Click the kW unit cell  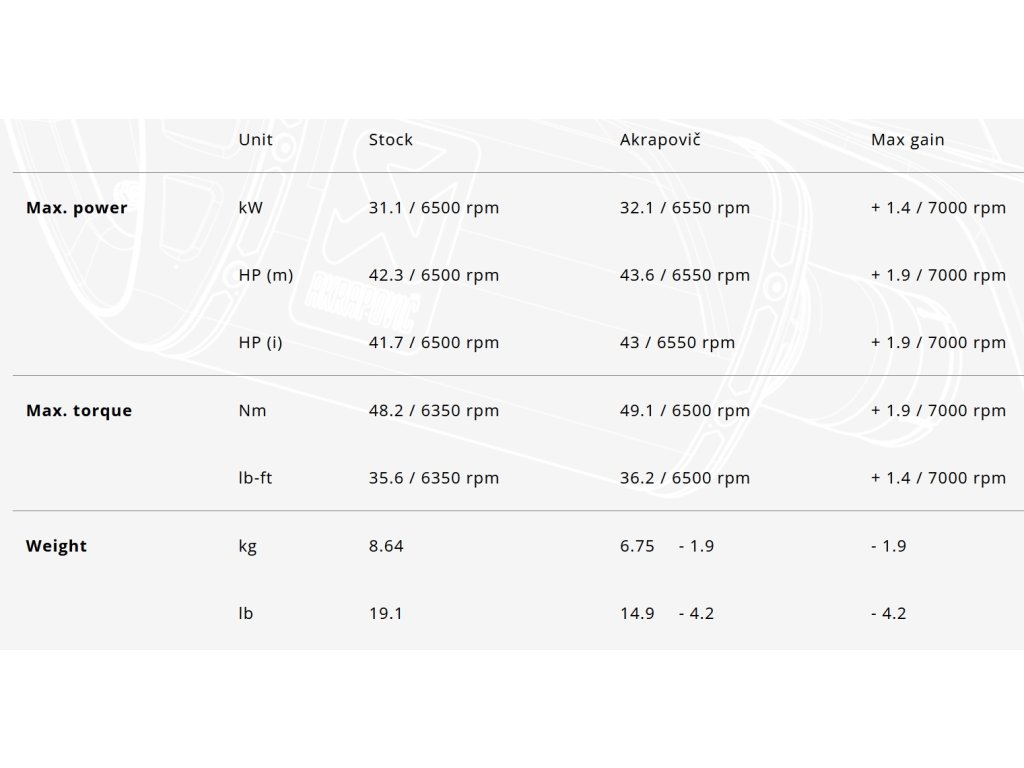250,208
